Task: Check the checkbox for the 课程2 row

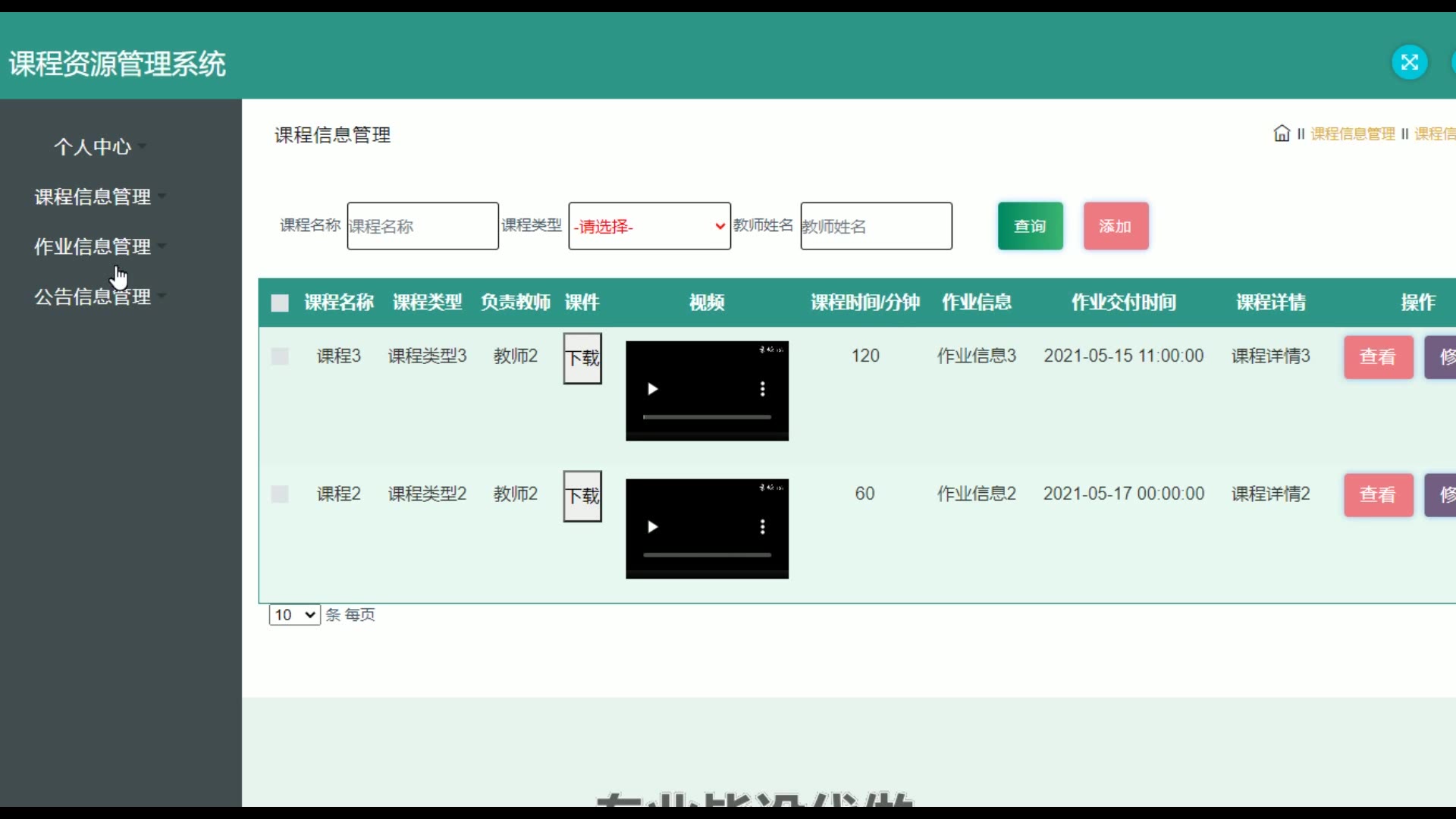Action: coord(280,494)
